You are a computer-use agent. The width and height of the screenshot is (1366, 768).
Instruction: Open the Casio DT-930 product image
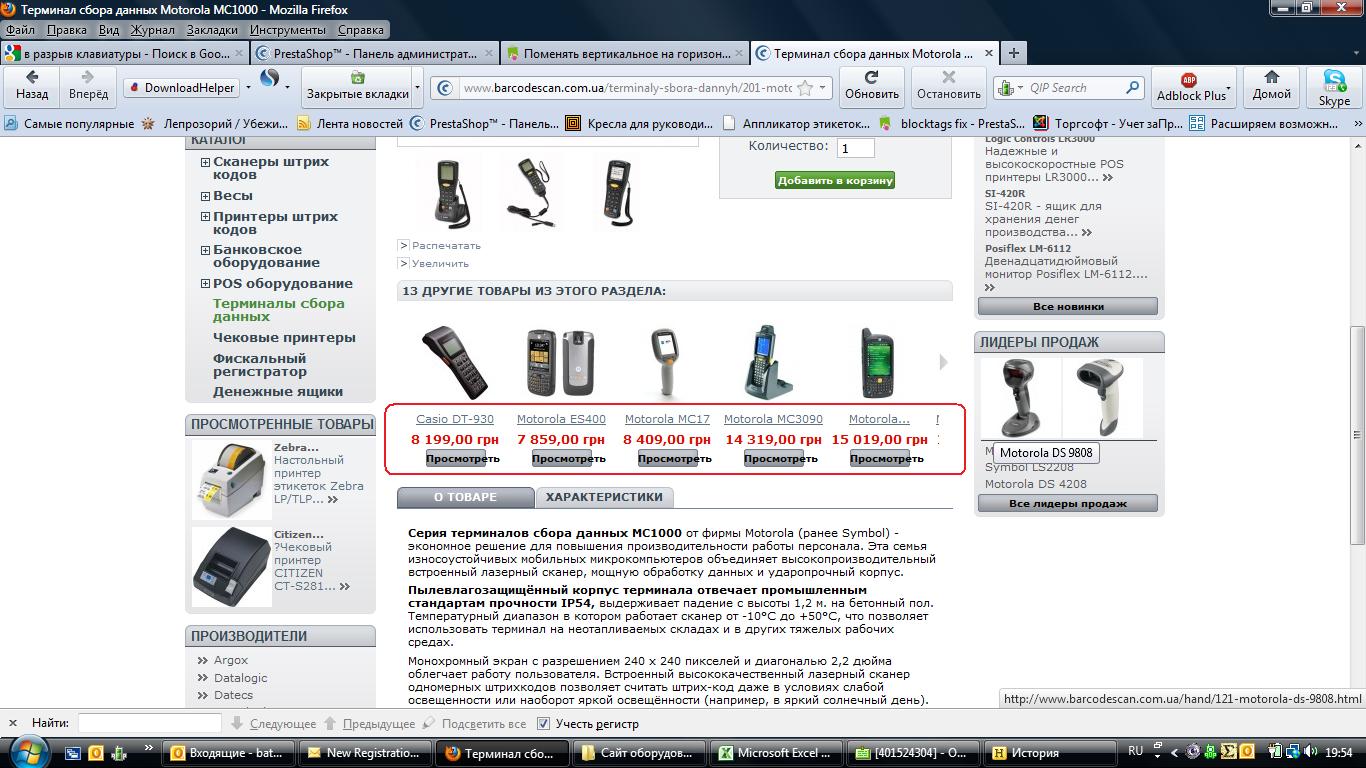(x=455, y=361)
